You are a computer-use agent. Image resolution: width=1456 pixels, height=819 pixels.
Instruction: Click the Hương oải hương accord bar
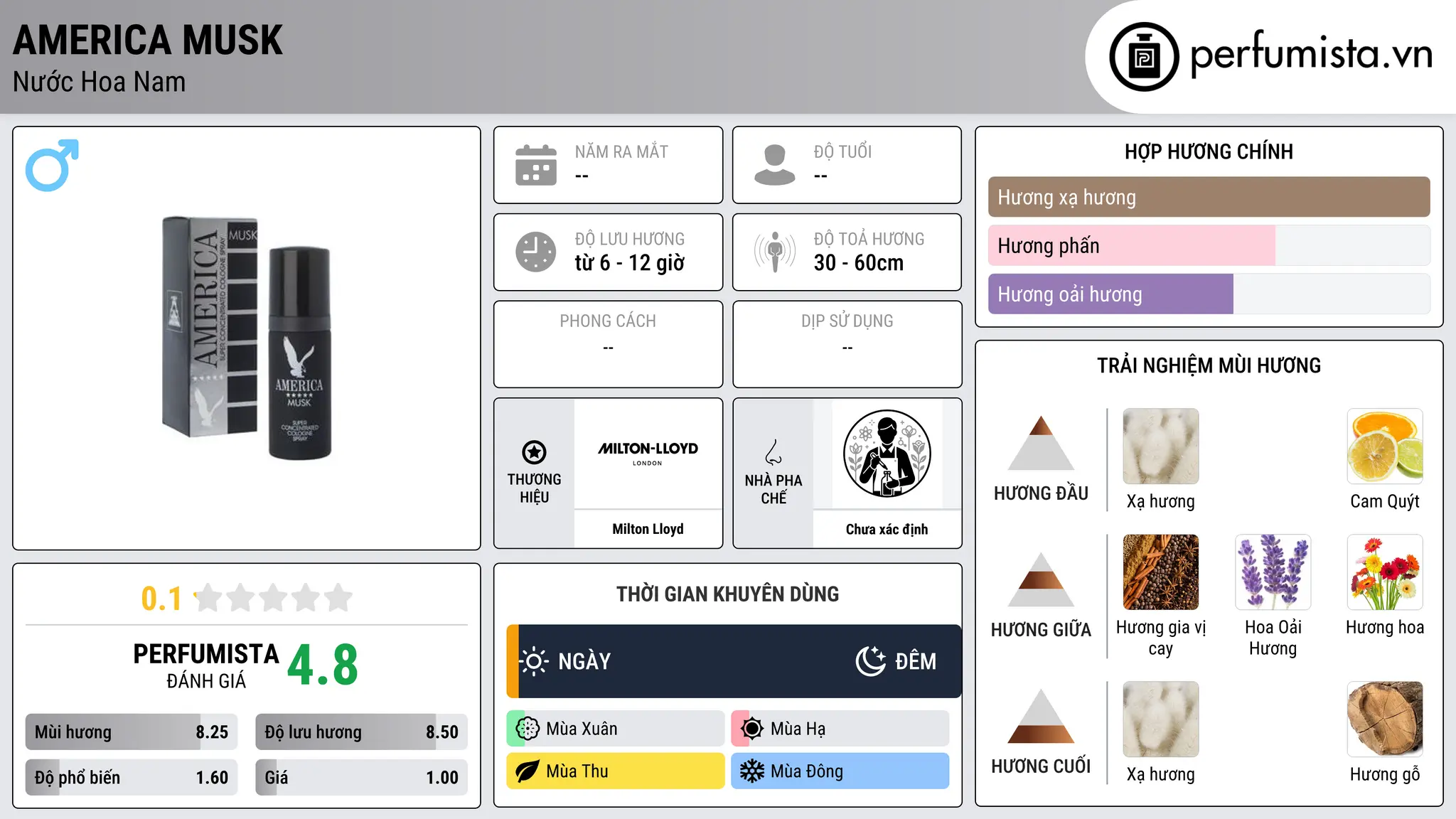(1209, 294)
